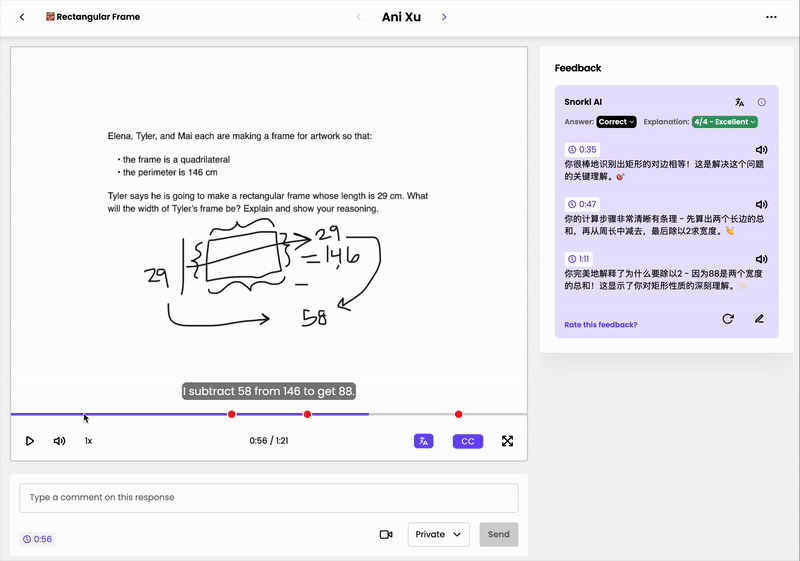This screenshot has height=561, width=800.
Task: Jump to the last red timeline marker
Action: 459,414
